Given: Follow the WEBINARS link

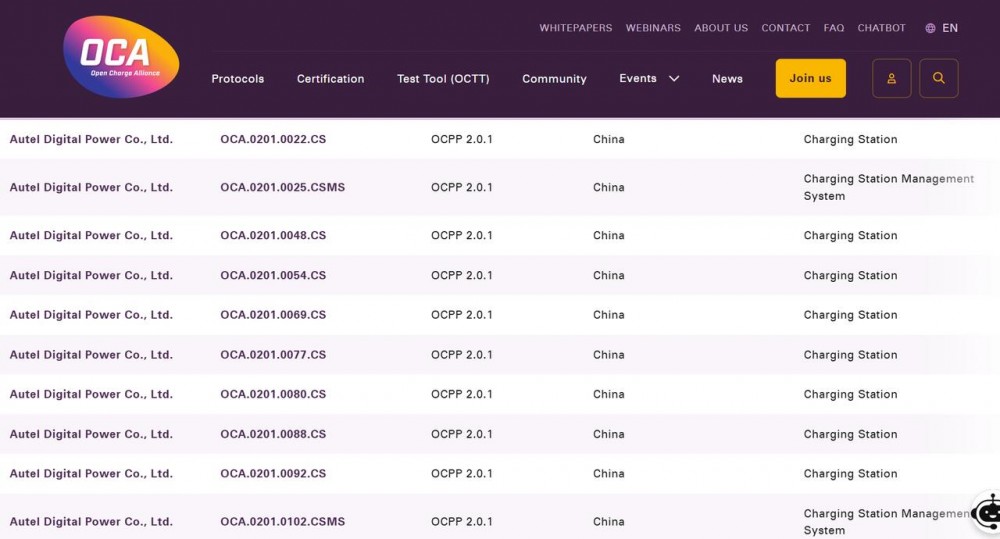Looking at the screenshot, I should pos(653,28).
